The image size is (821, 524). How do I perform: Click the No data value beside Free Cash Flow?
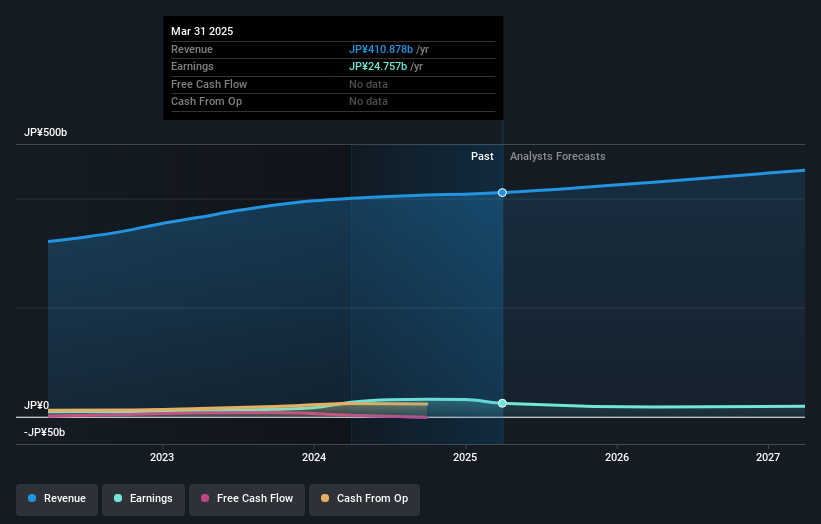pos(369,84)
